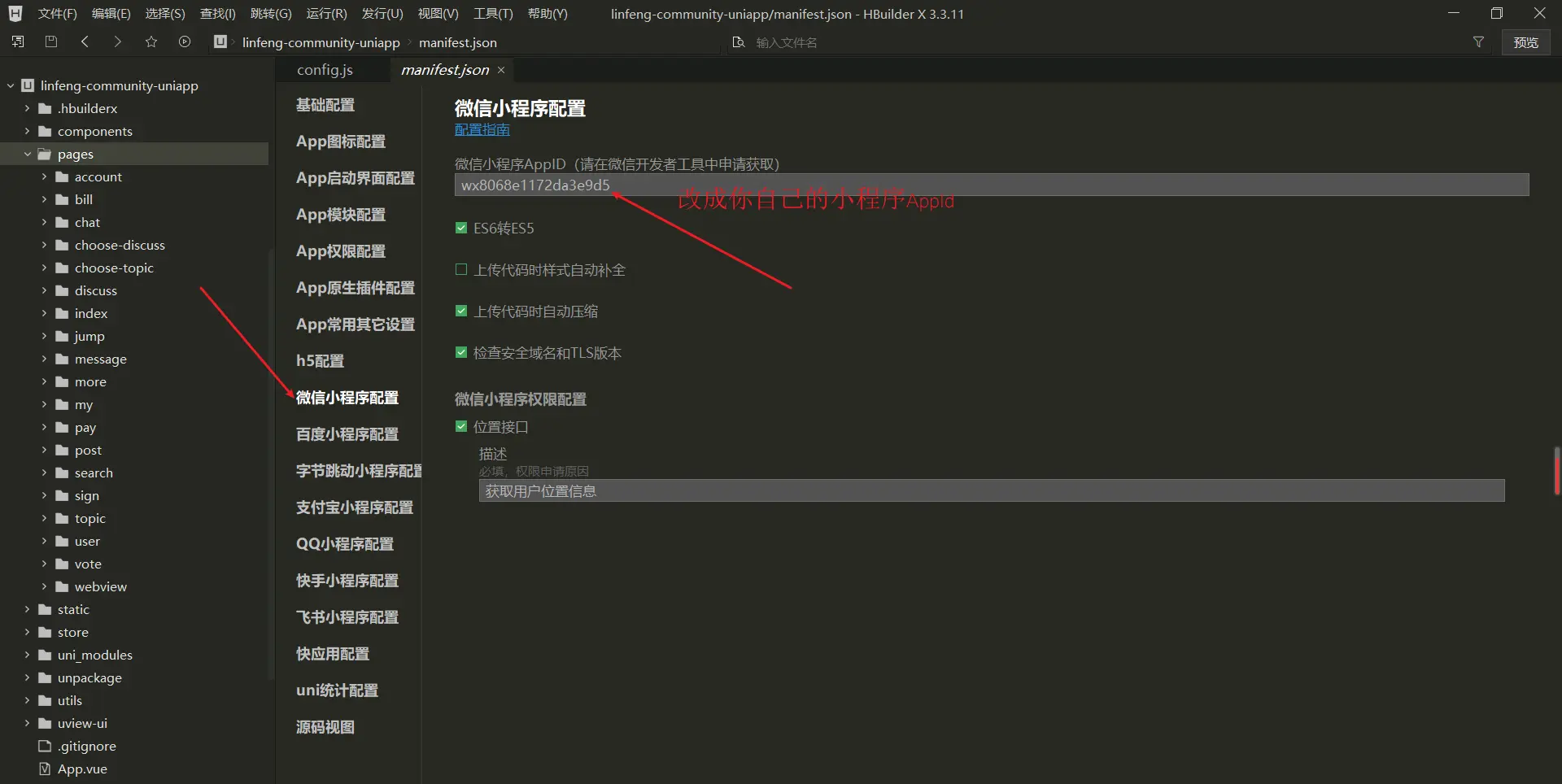Click the HBuilder X logo icon

pyautogui.click(x=15, y=14)
